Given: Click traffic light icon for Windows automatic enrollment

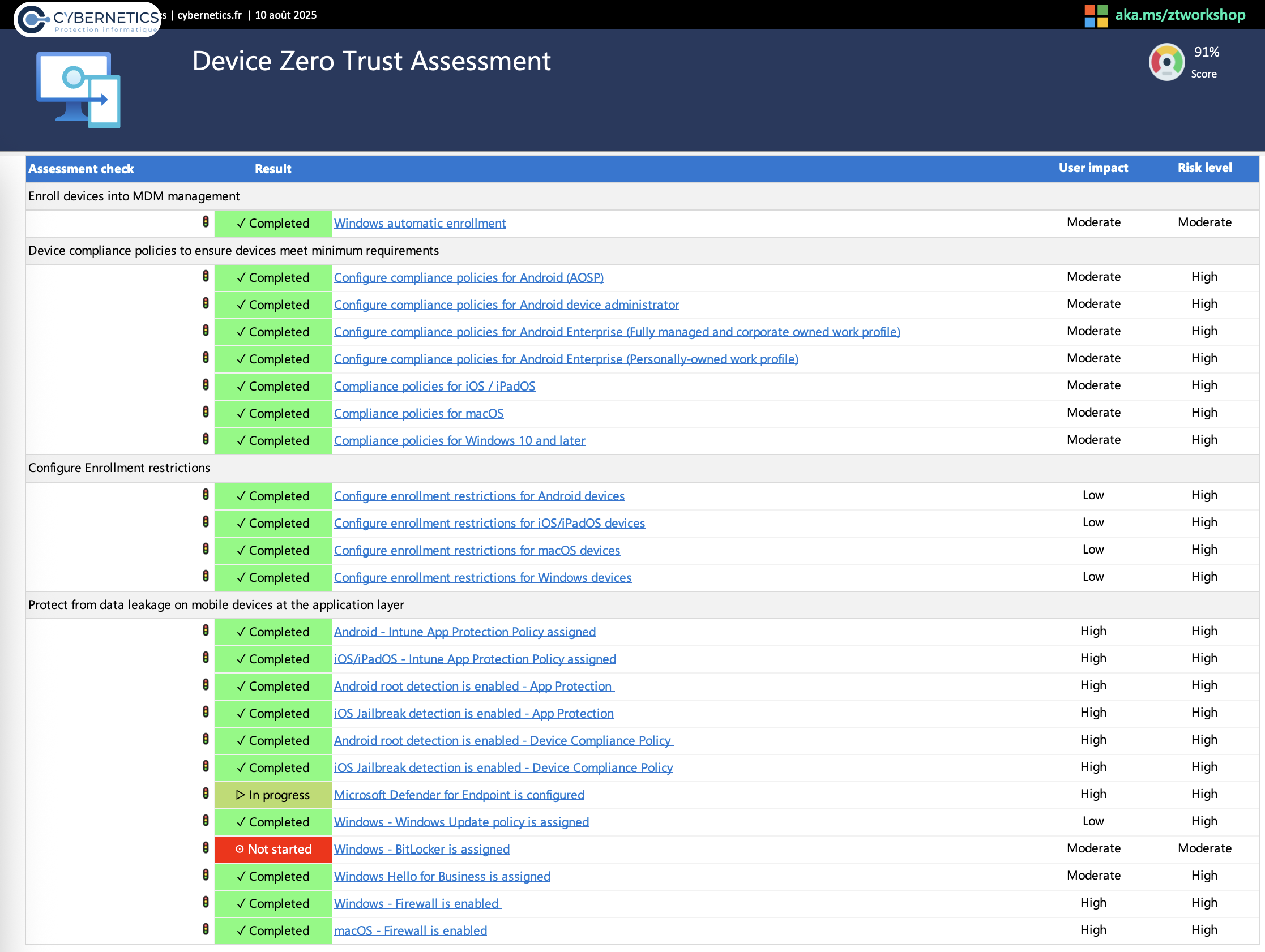Looking at the screenshot, I should pos(206,222).
